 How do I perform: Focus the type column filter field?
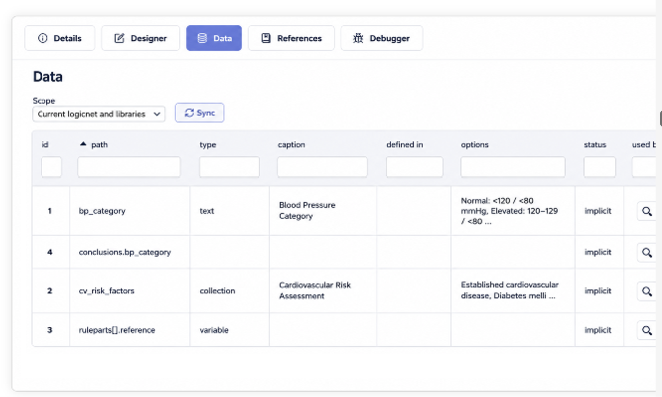click(229, 167)
